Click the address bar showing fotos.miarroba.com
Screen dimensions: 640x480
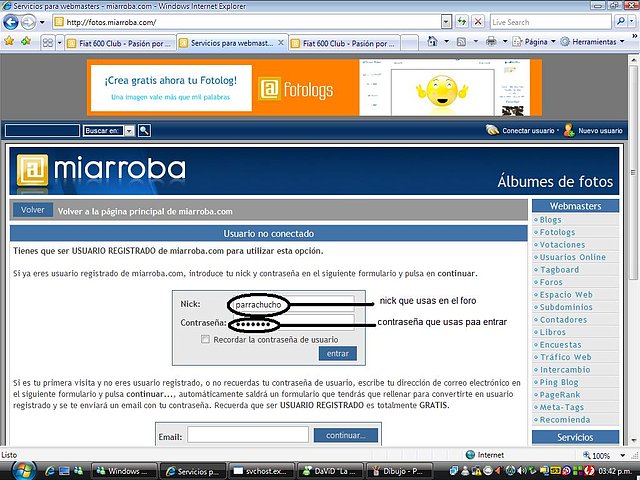point(247,22)
